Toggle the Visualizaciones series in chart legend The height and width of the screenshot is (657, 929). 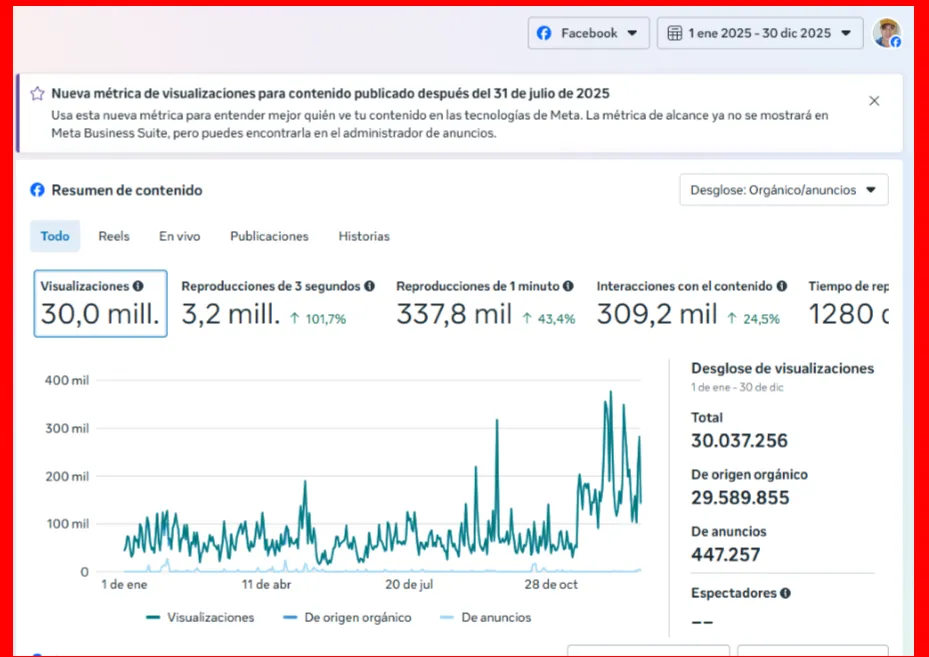[x=200, y=617]
